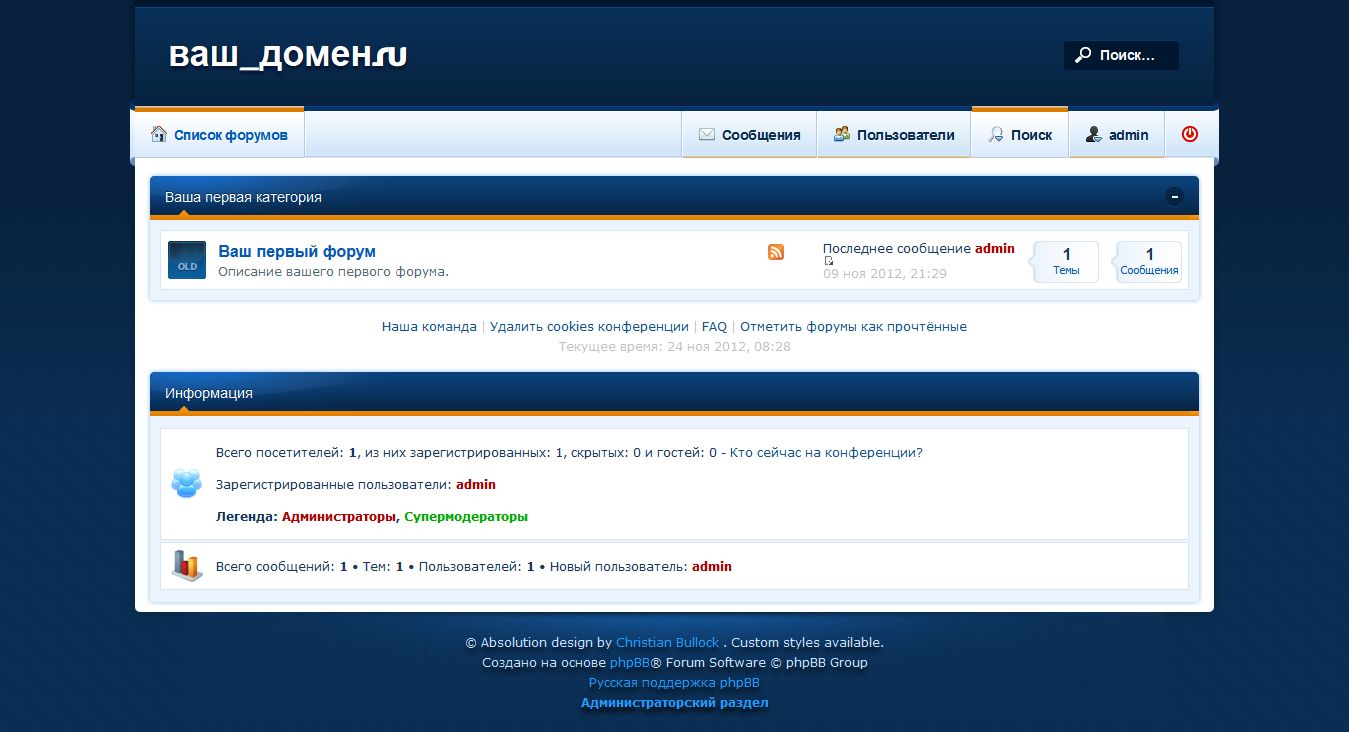Click the bar chart statistics icon
Image resolution: width=1349 pixels, height=732 pixels.
coord(186,566)
